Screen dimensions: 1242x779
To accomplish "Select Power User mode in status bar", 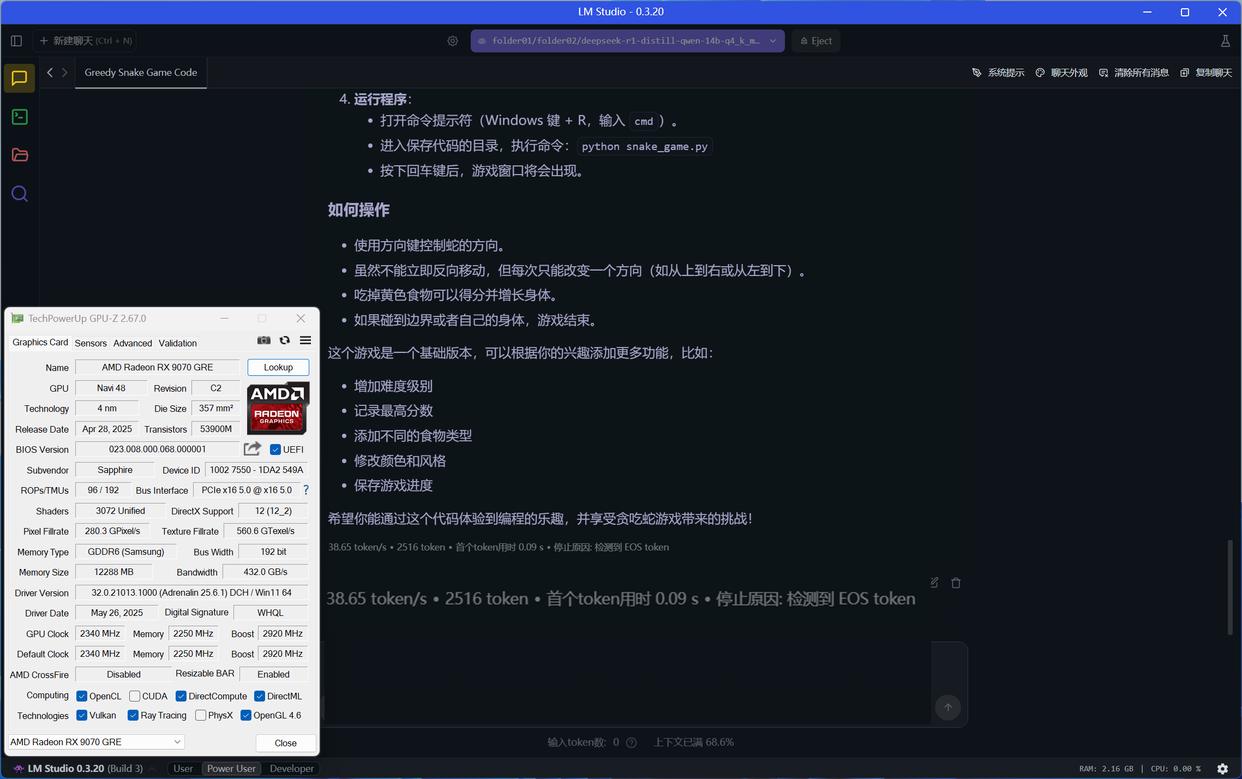I will point(231,769).
